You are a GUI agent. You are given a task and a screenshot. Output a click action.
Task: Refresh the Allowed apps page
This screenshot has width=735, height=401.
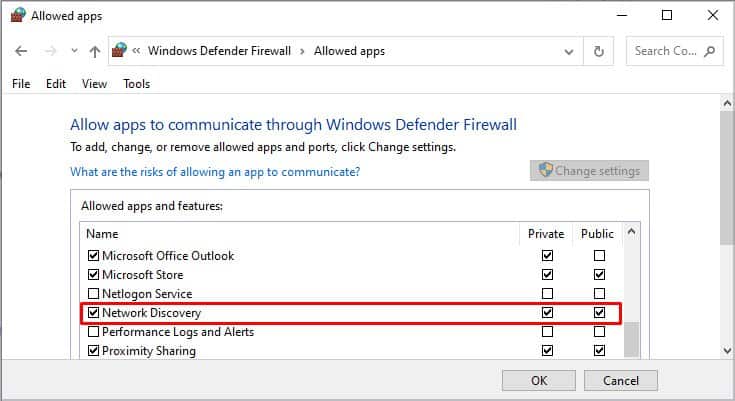tap(599, 51)
